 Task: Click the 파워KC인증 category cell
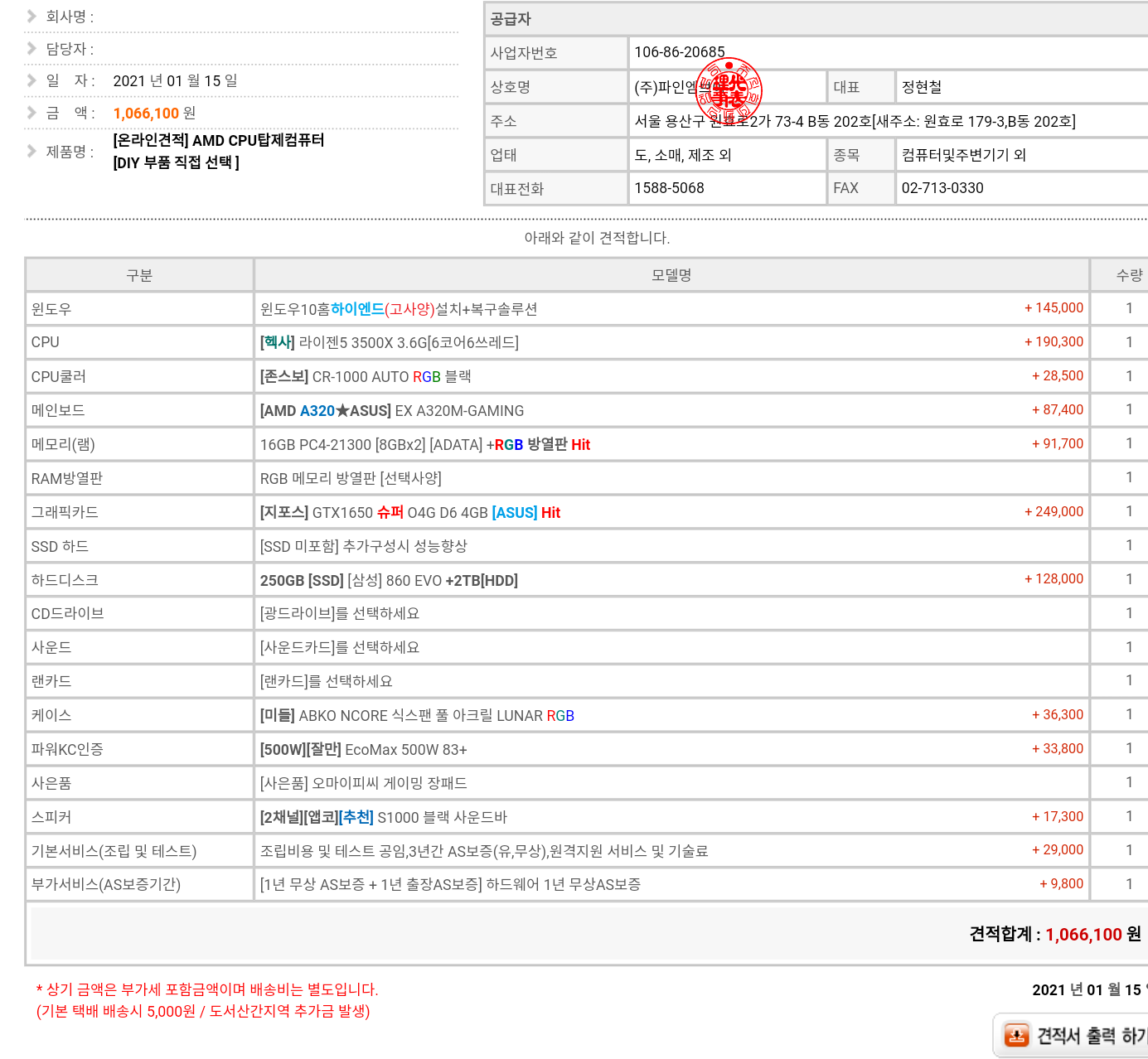point(139,749)
